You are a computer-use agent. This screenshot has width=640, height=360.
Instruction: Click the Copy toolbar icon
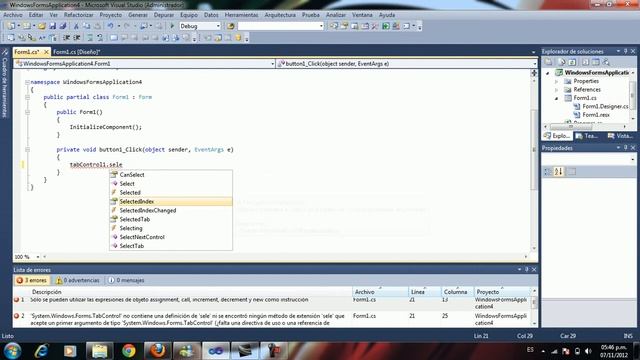87,26
